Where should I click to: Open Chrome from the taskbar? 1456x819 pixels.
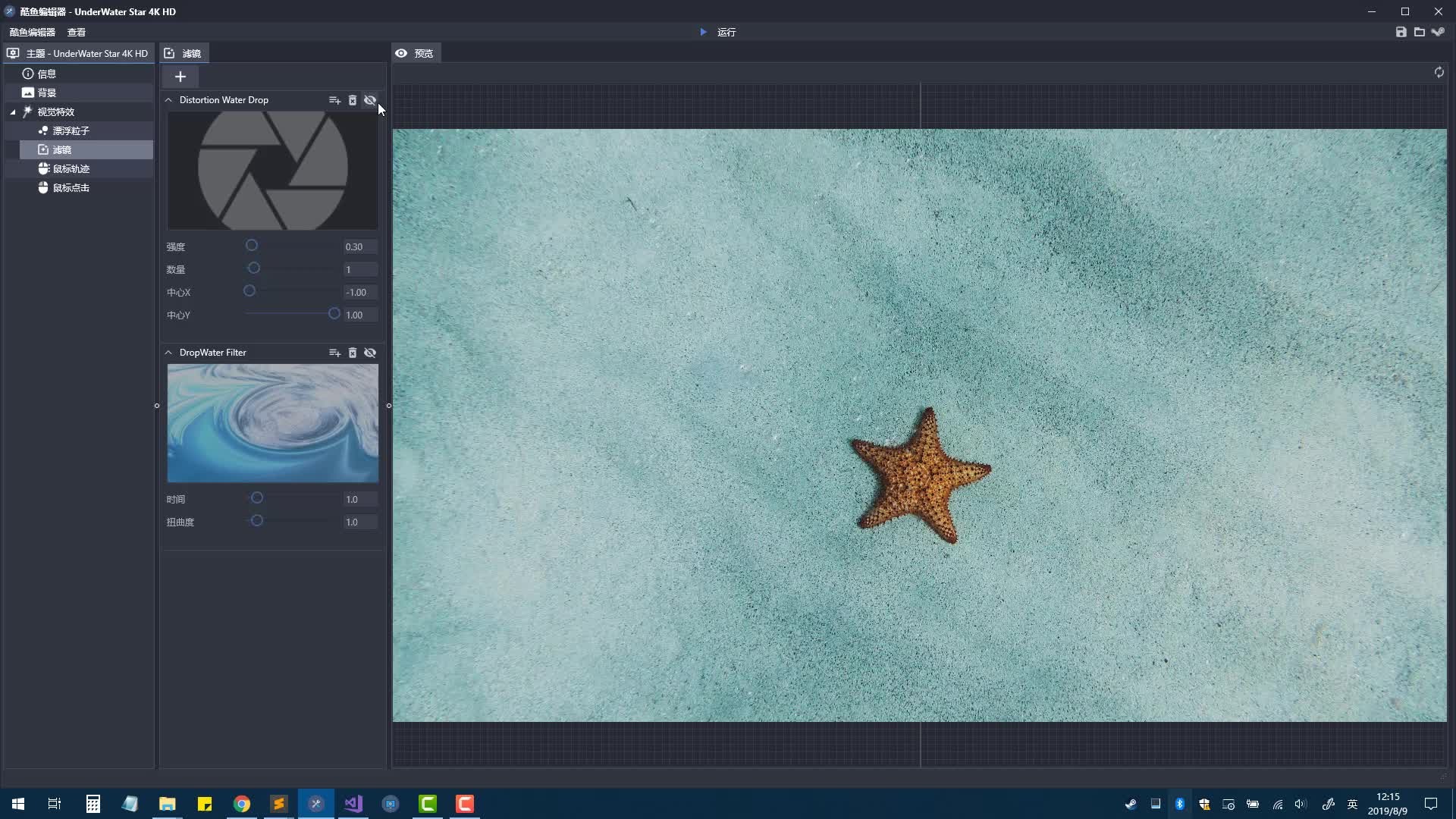point(242,804)
